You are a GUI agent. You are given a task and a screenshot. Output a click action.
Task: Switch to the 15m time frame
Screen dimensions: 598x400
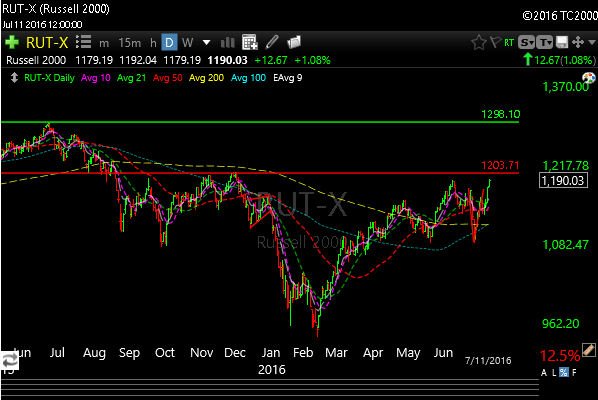(x=130, y=43)
